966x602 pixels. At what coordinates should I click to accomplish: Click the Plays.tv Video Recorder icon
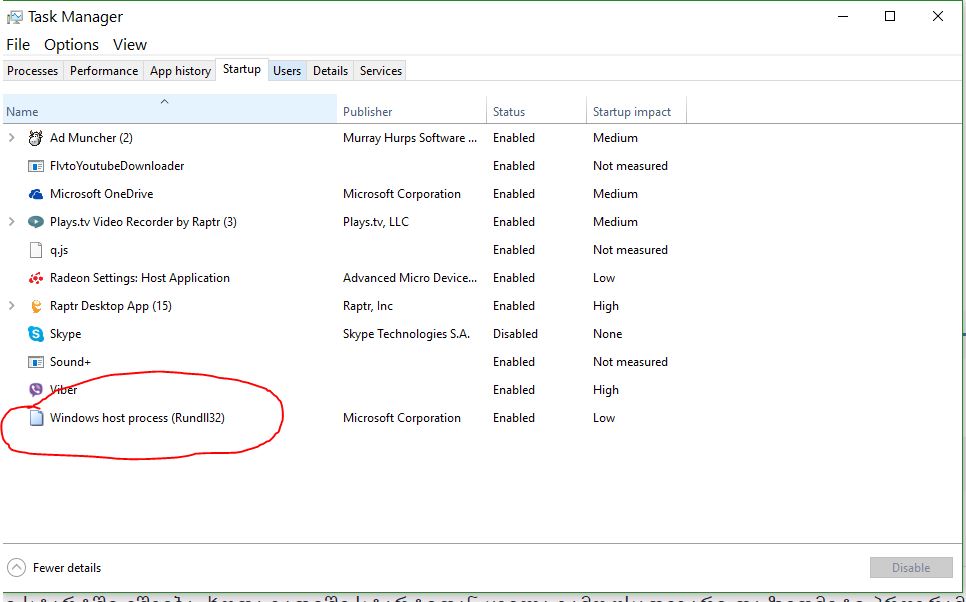click(x=36, y=222)
